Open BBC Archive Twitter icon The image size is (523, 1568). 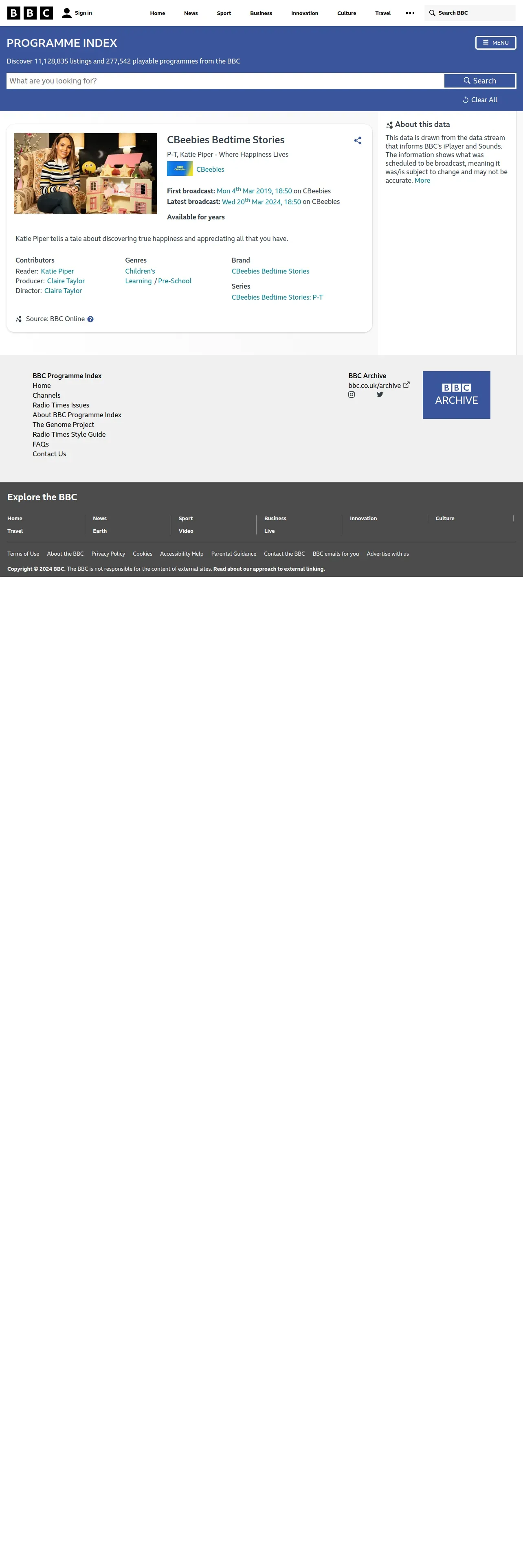click(380, 394)
